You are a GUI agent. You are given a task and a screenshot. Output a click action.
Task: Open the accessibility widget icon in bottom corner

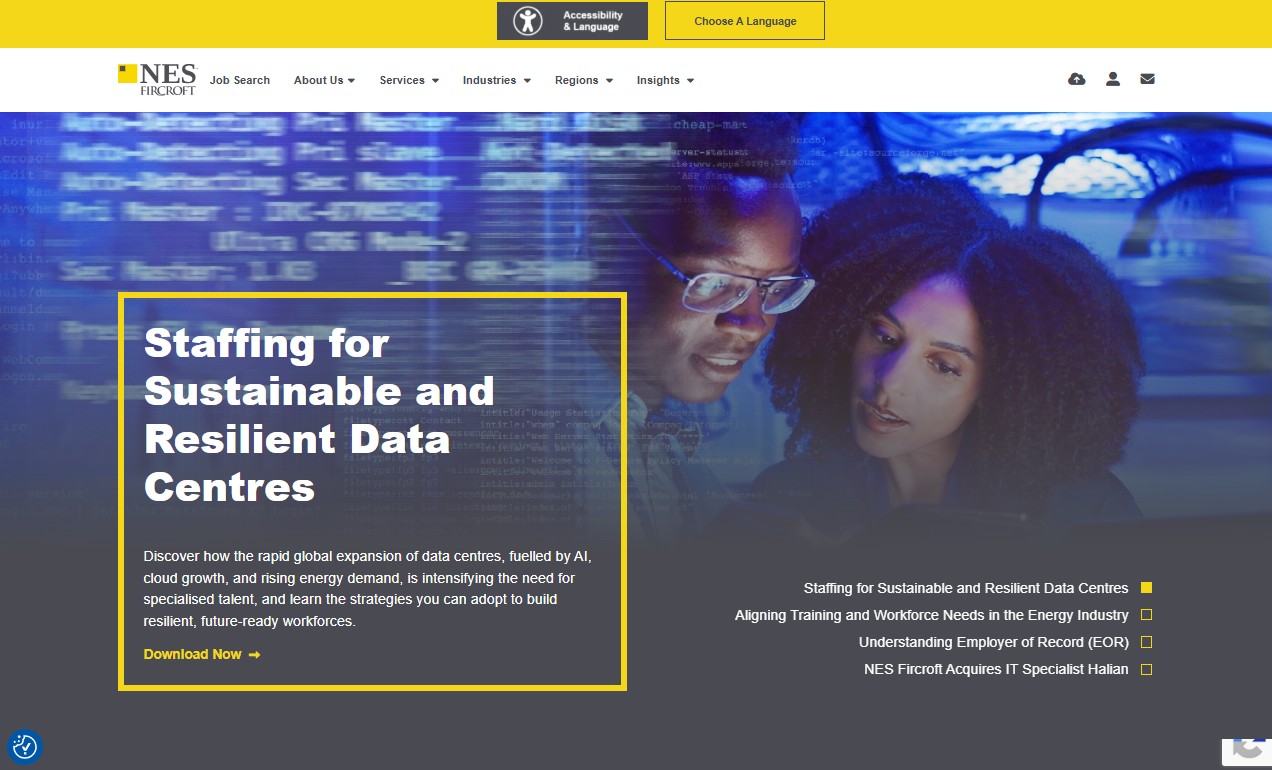click(25, 746)
